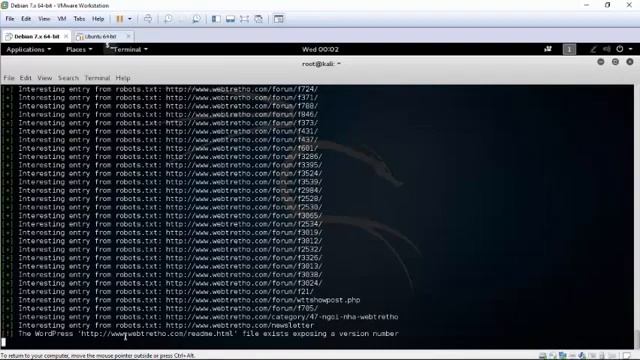Image resolution: width=640 pixels, height=360 pixels.
Task: Click the readme.html URL in last output line
Action: (x=157, y=334)
